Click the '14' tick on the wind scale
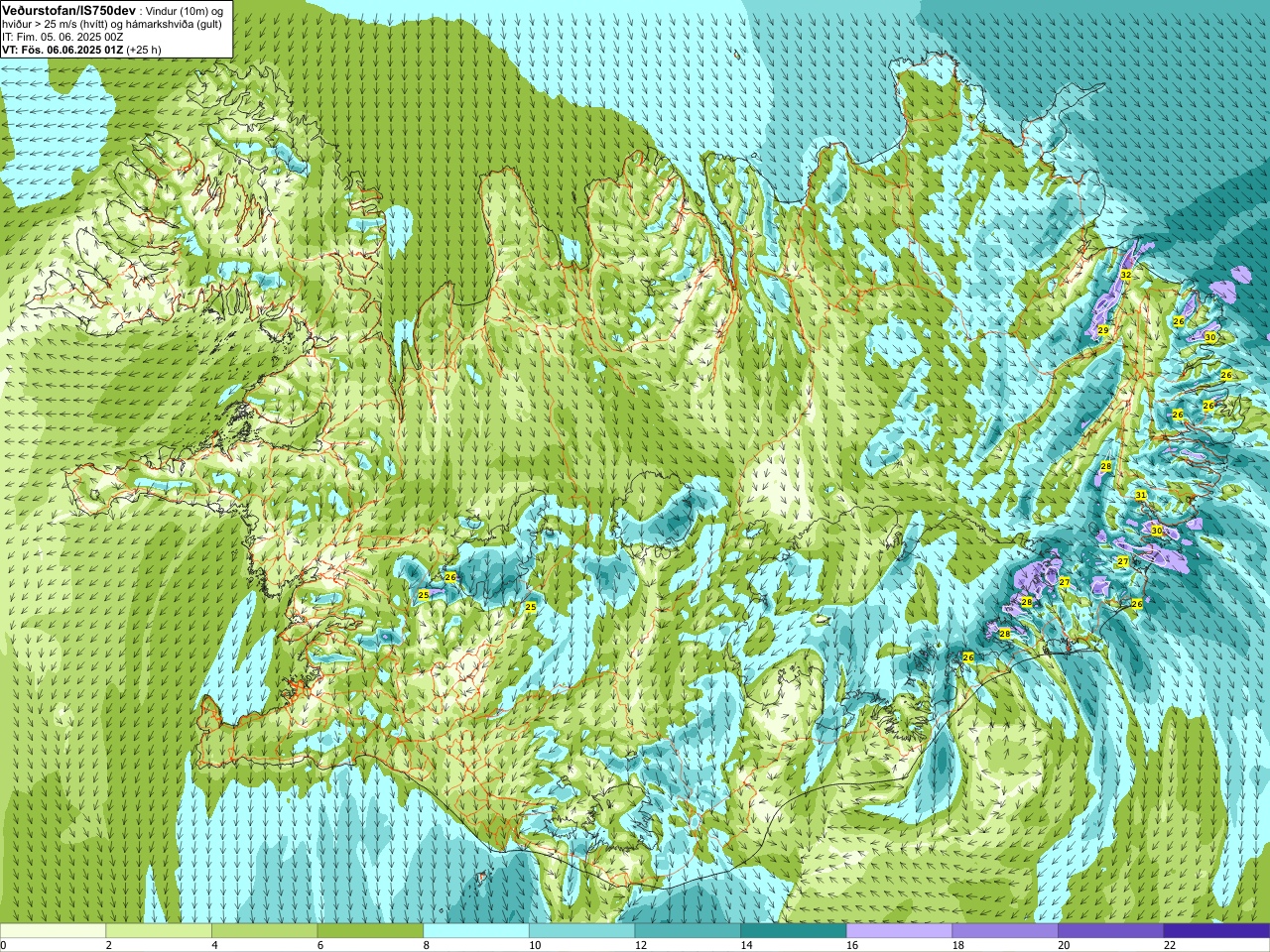Image resolution: width=1270 pixels, height=952 pixels. pos(746,946)
